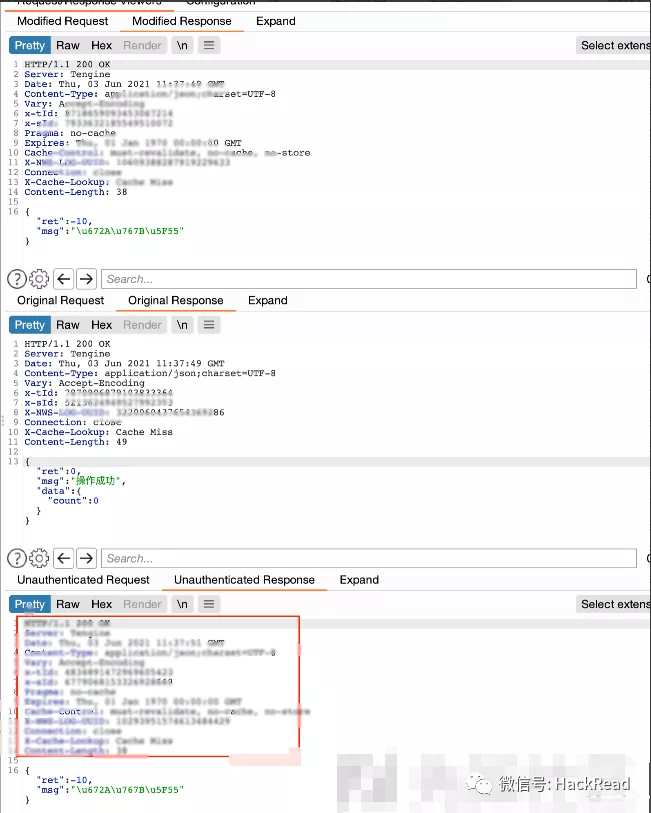Select Pretty view in Unauthenticated Response pane
This screenshot has width=651, height=813.
pyautogui.click(x=30, y=605)
